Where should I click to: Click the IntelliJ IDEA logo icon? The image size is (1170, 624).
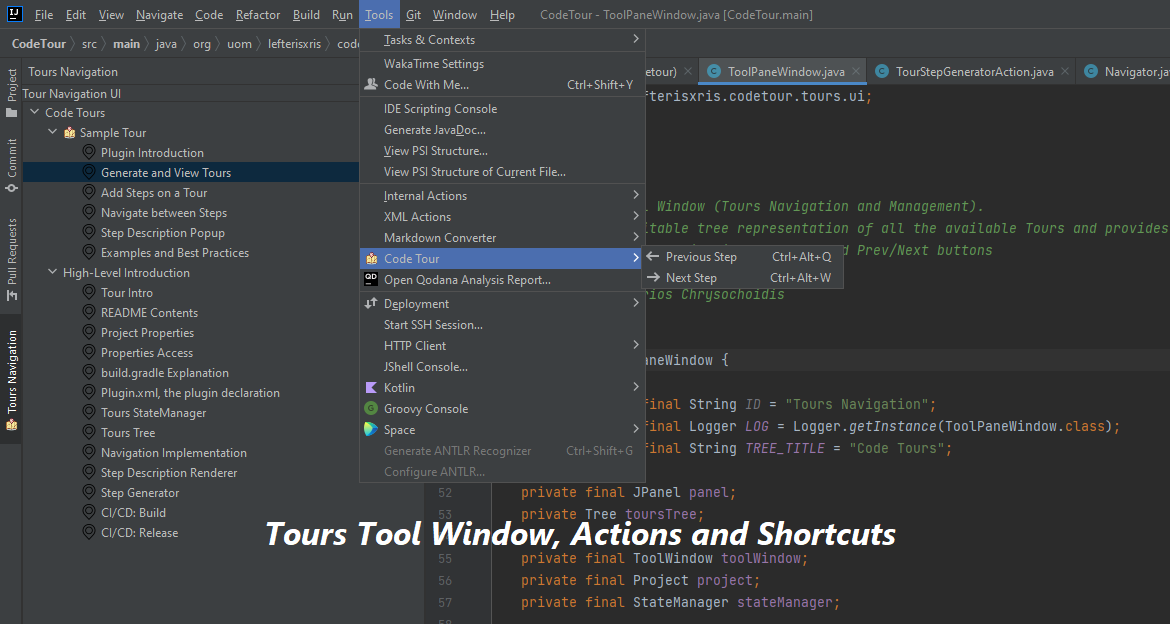coord(15,14)
